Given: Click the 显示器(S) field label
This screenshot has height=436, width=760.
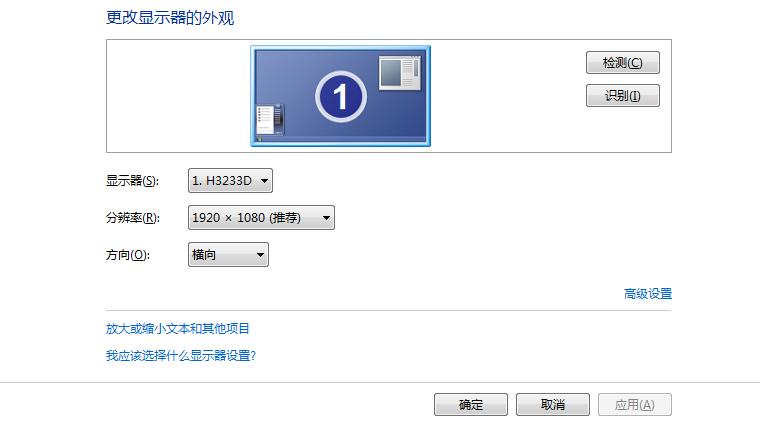Looking at the screenshot, I should [132, 181].
